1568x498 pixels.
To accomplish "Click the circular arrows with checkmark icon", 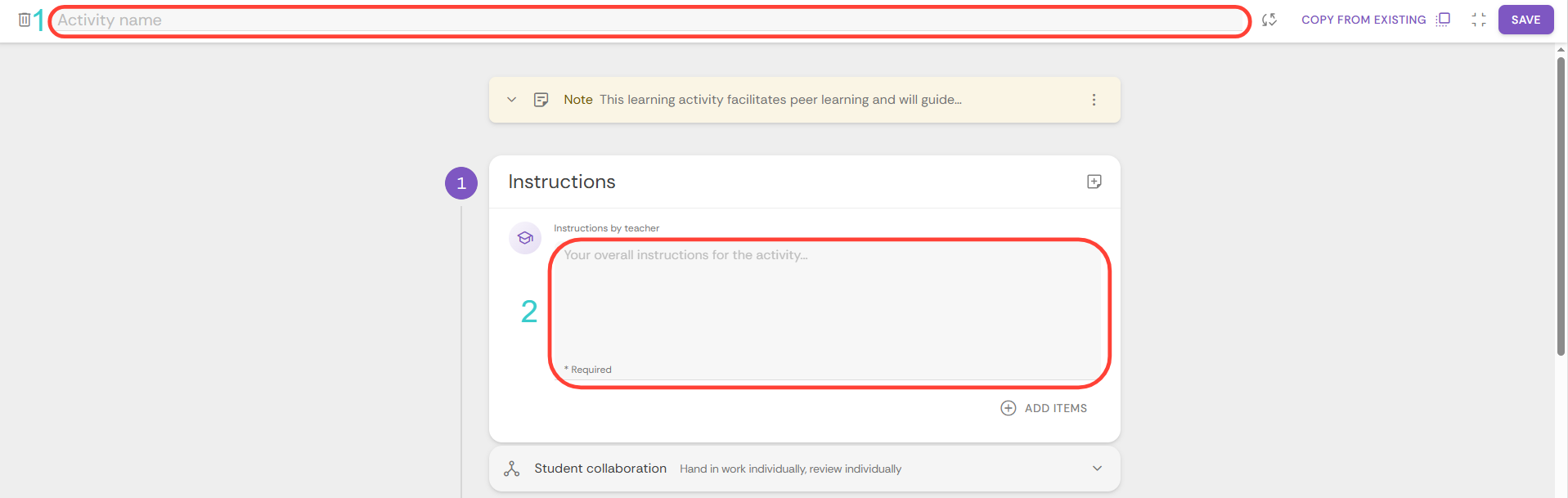I will 1269,20.
